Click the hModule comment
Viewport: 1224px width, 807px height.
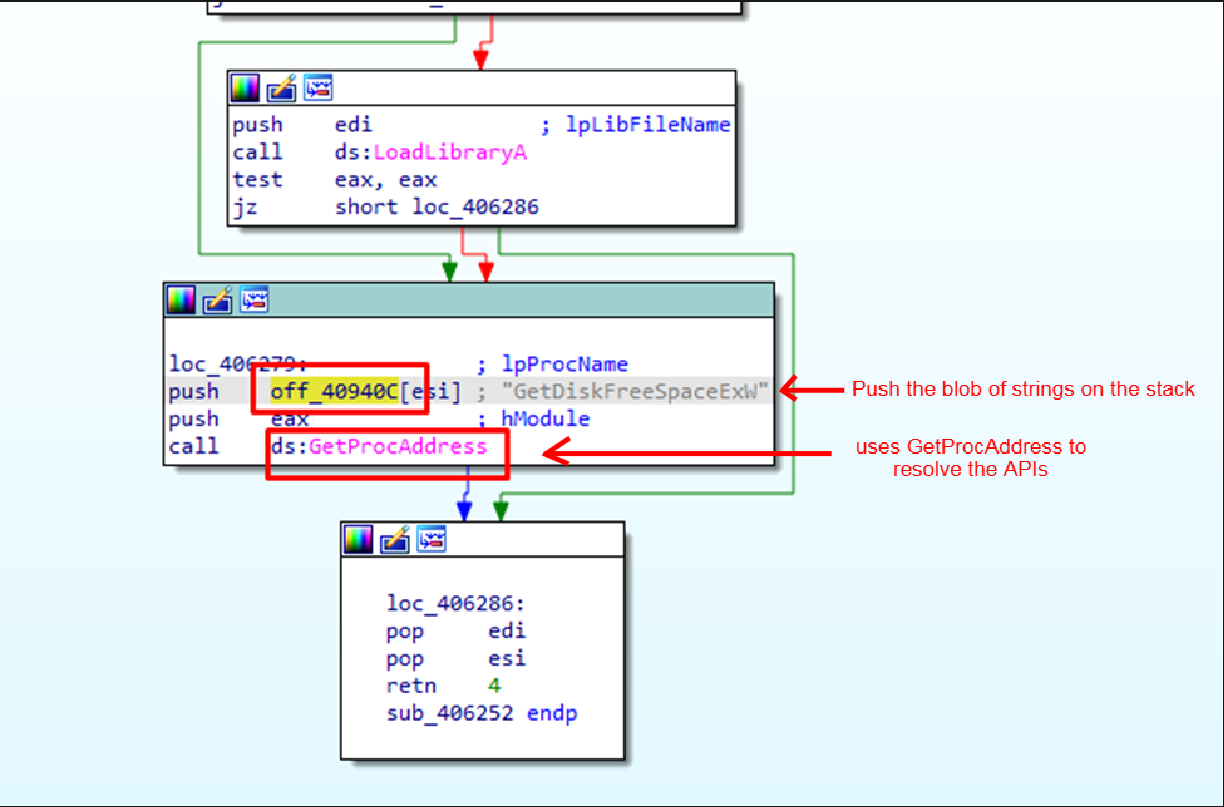point(534,419)
